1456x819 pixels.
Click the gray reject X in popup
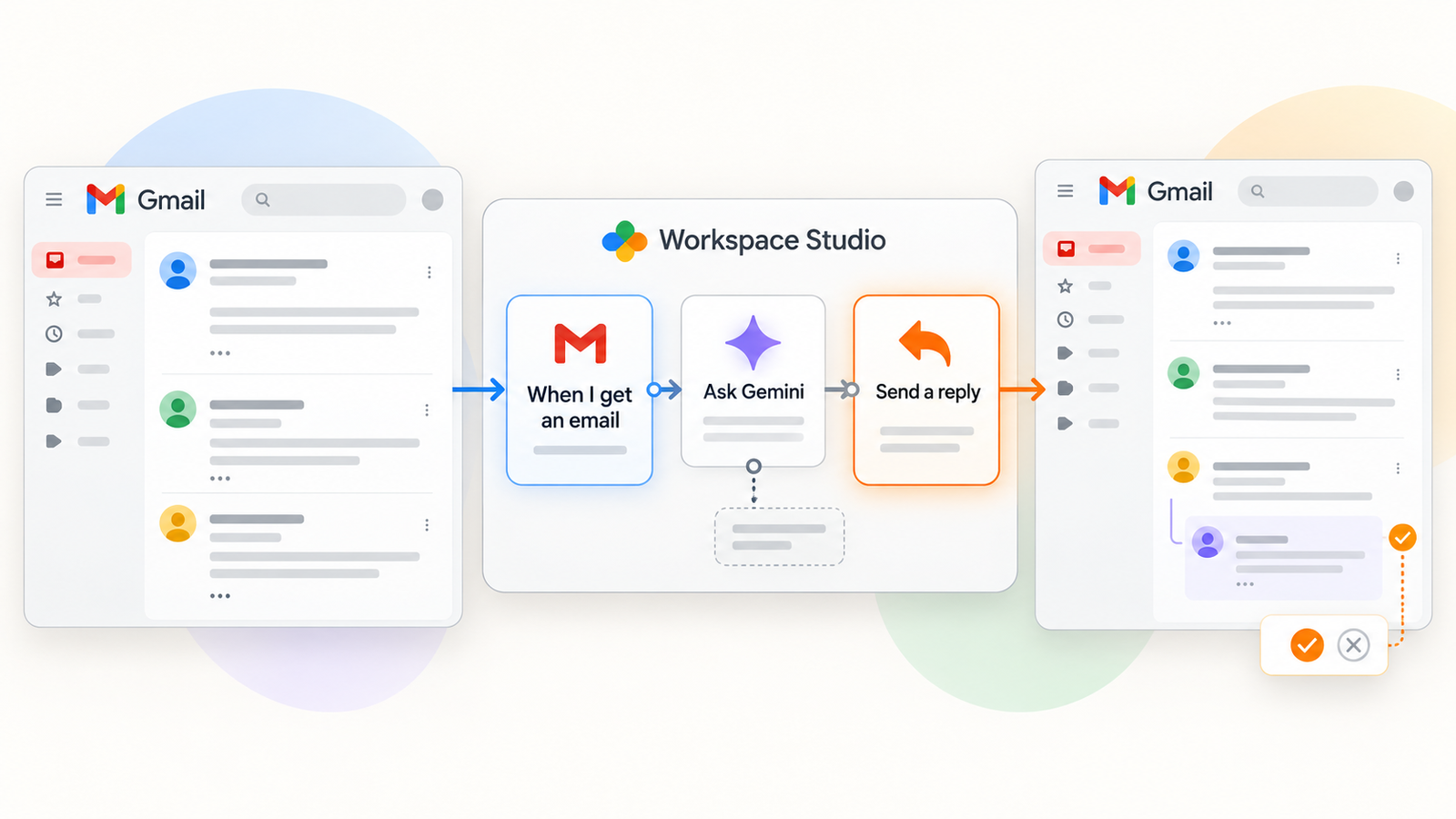coord(1353,645)
